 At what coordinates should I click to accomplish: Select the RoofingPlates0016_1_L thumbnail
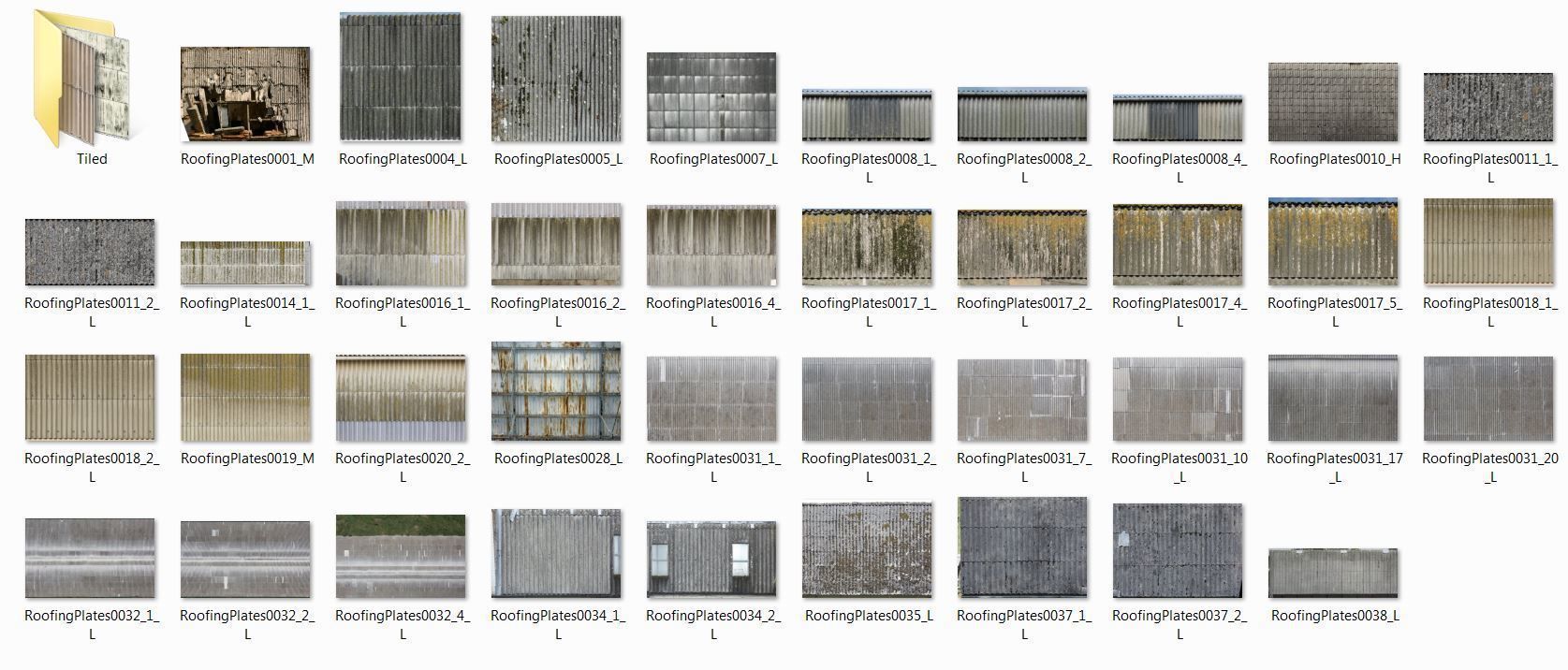pos(401,243)
